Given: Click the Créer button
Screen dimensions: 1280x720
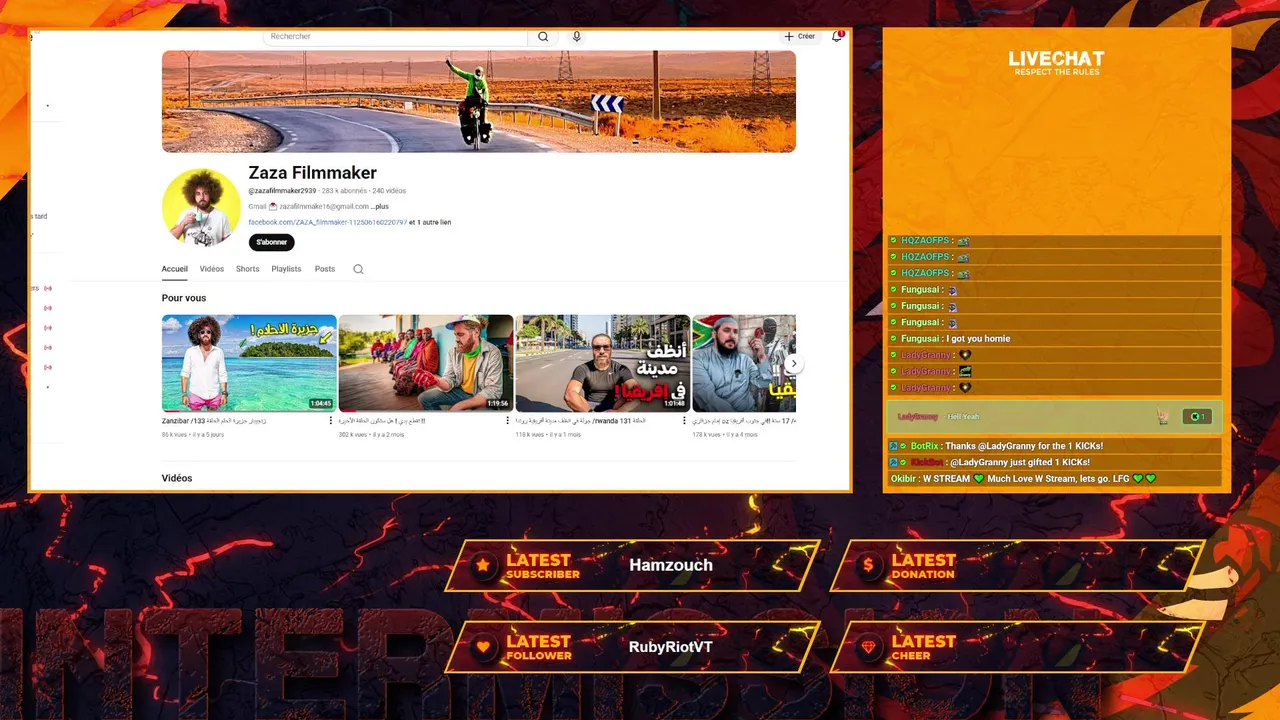Looking at the screenshot, I should coord(799,37).
